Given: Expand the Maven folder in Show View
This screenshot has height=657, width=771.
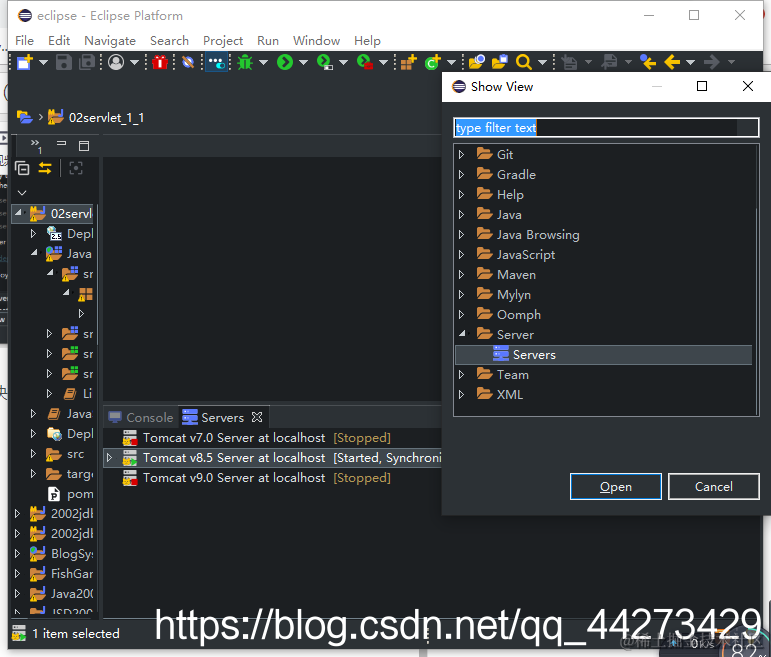Looking at the screenshot, I should 461,274.
